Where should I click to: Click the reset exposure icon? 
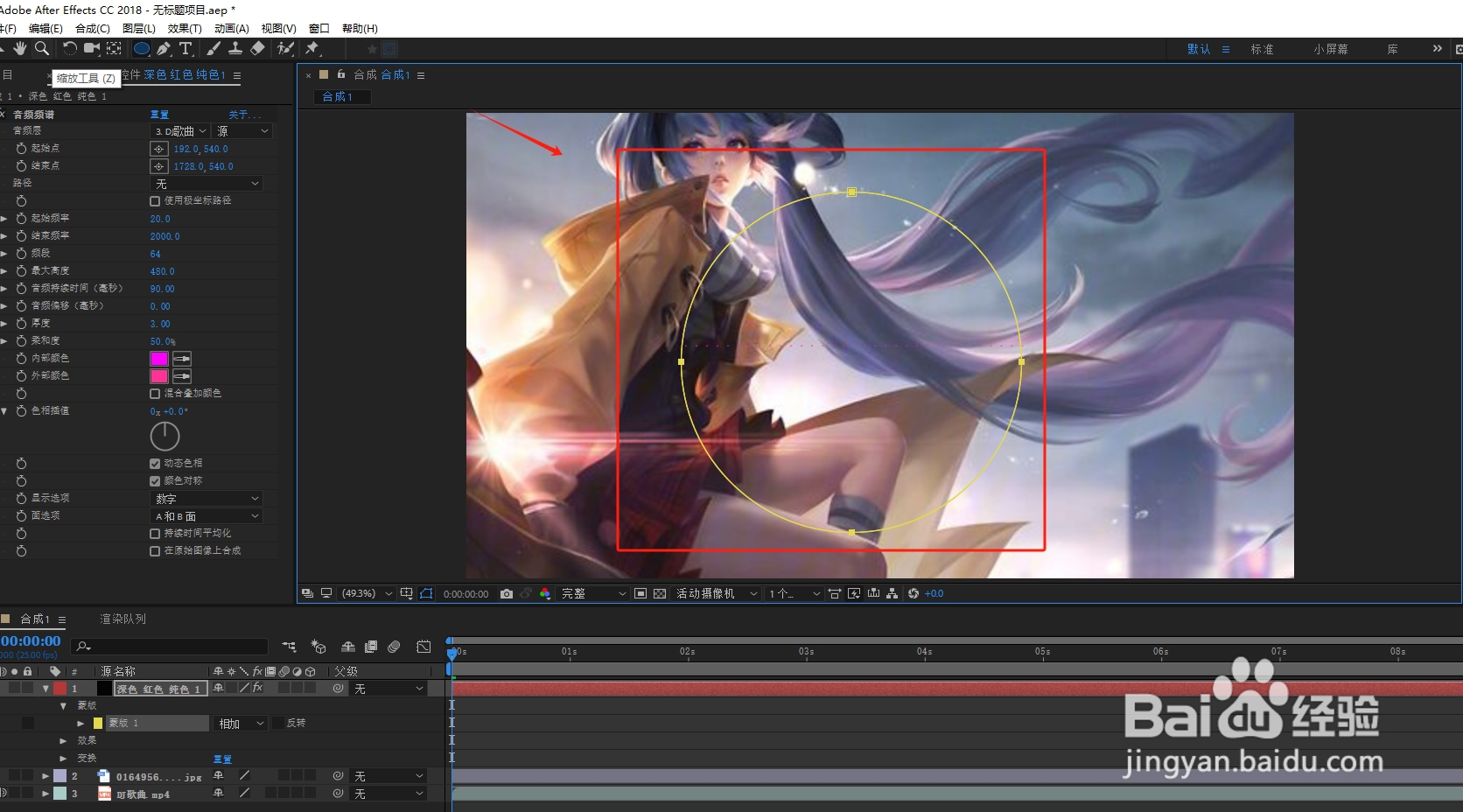[x=913, y=593]
